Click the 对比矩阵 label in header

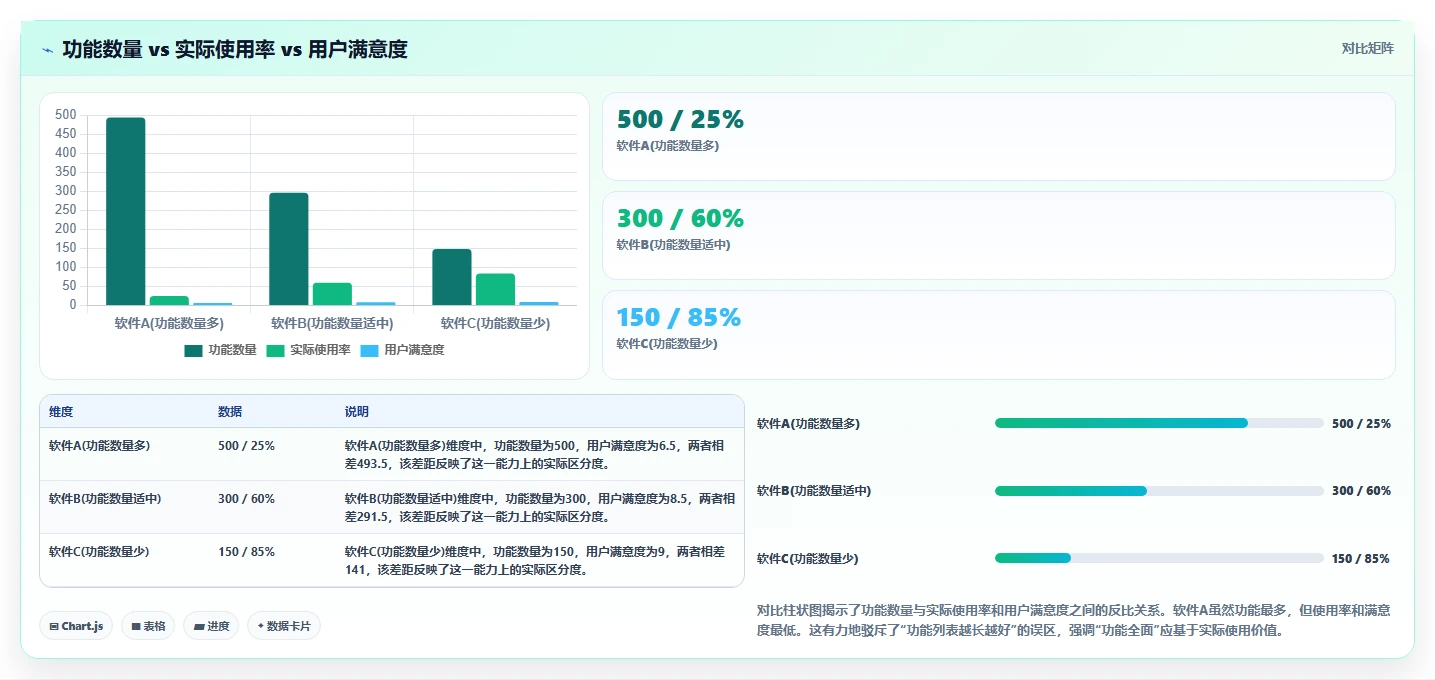pos(1367,48)
